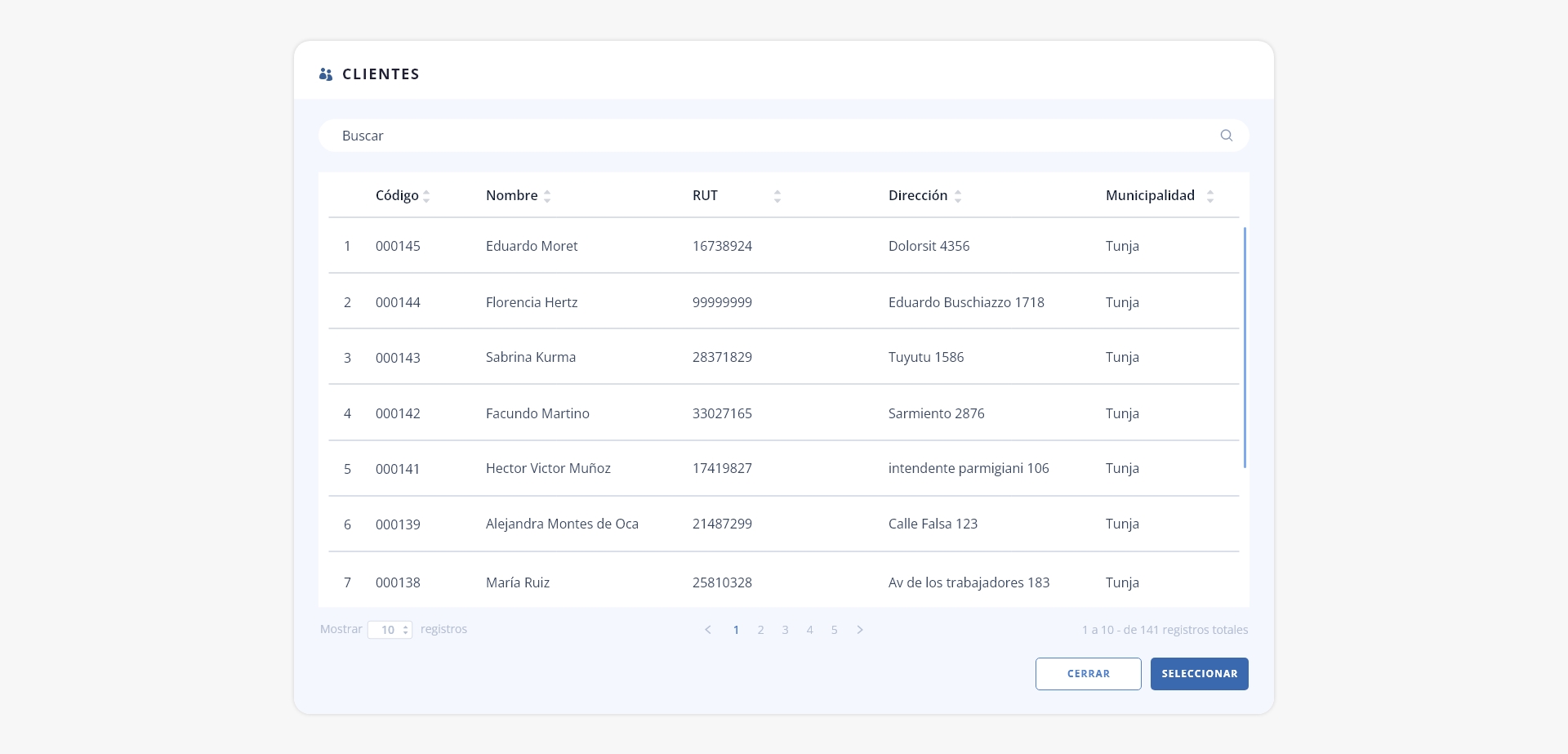Click address Eduardo Buschiazzo 1718
Image resolution: width=1568 pixels, height=754 pixels.
[966, 302]
